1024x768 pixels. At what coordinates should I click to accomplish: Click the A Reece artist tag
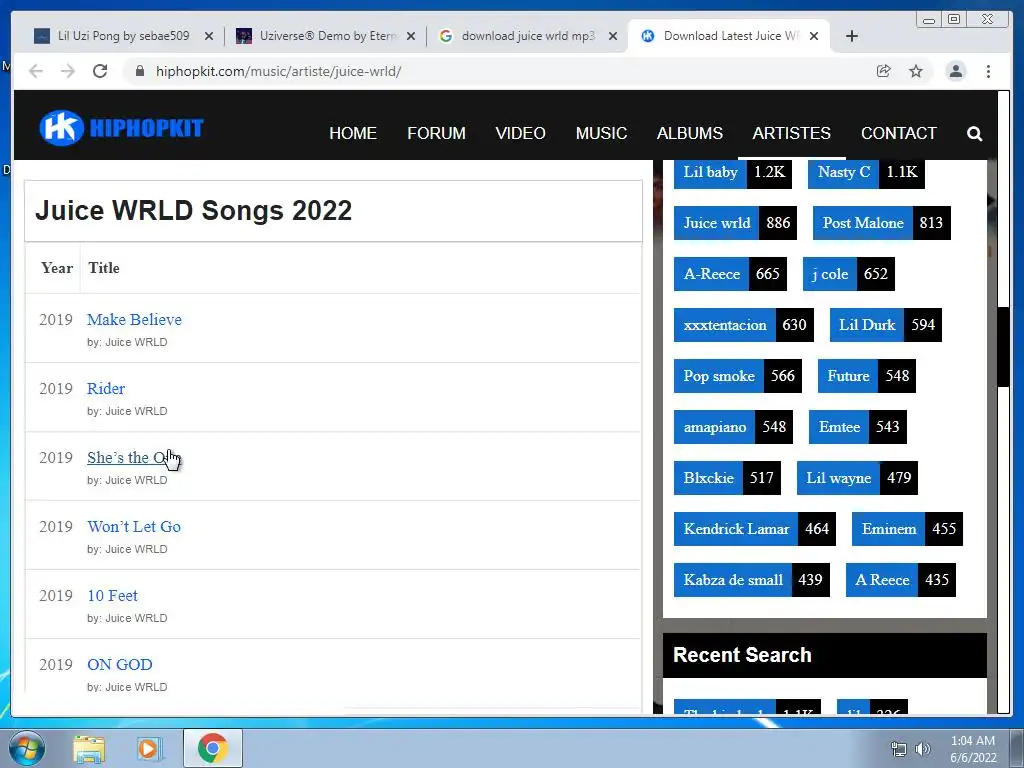901,579
